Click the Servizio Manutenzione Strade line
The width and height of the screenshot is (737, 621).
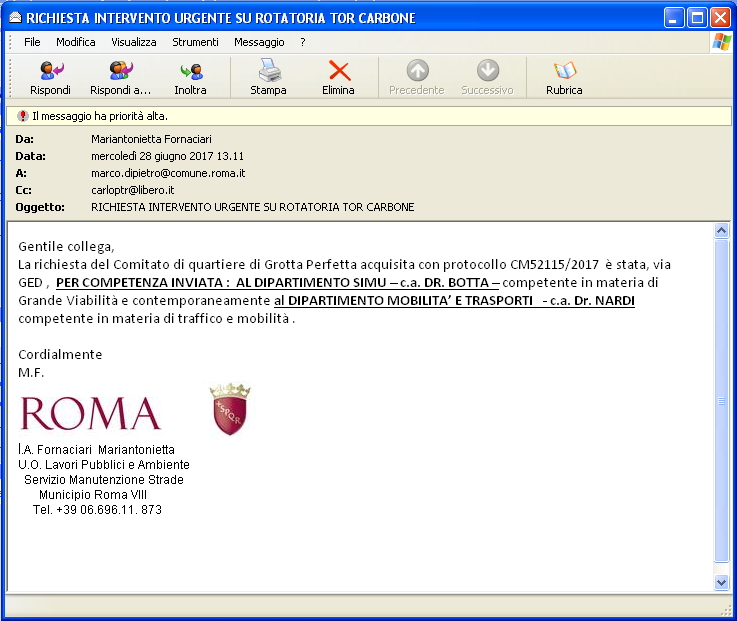(x=104, y=480)
